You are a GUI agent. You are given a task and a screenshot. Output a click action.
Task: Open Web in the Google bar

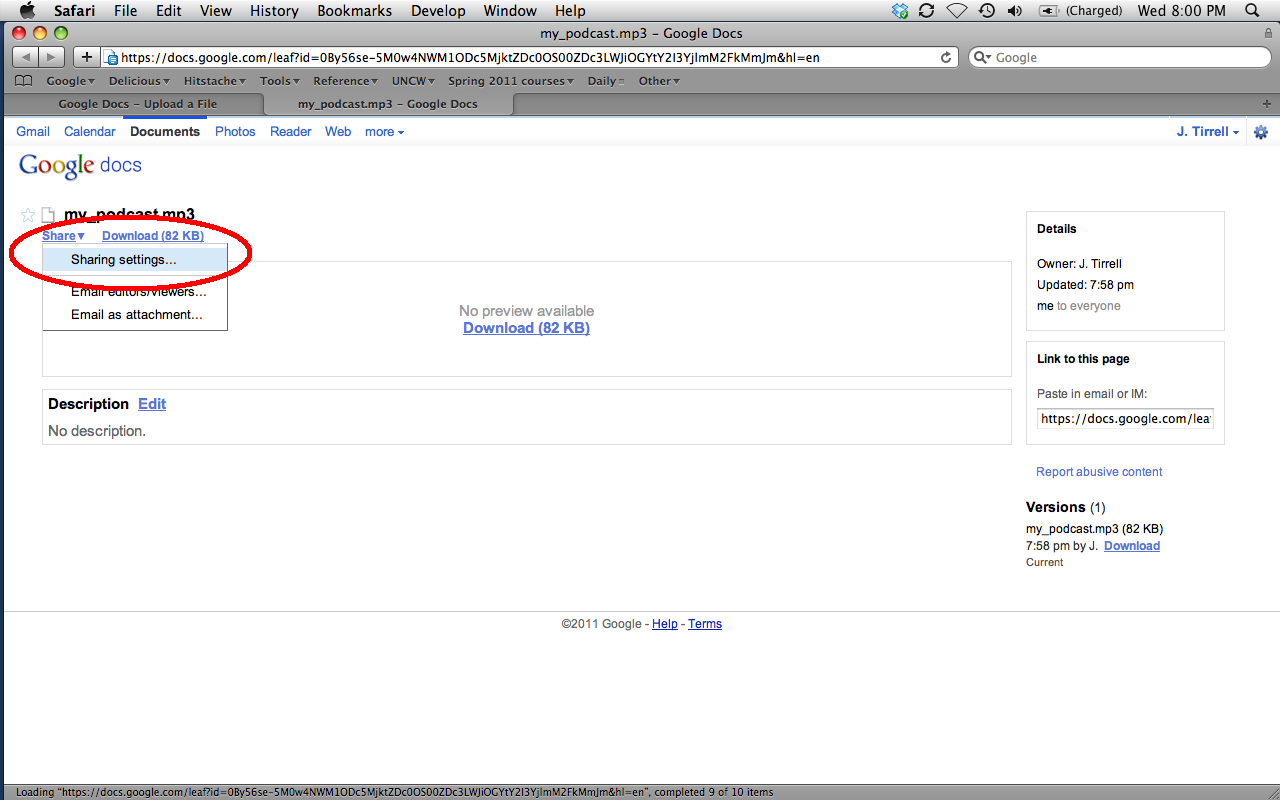tap(338, 132)
